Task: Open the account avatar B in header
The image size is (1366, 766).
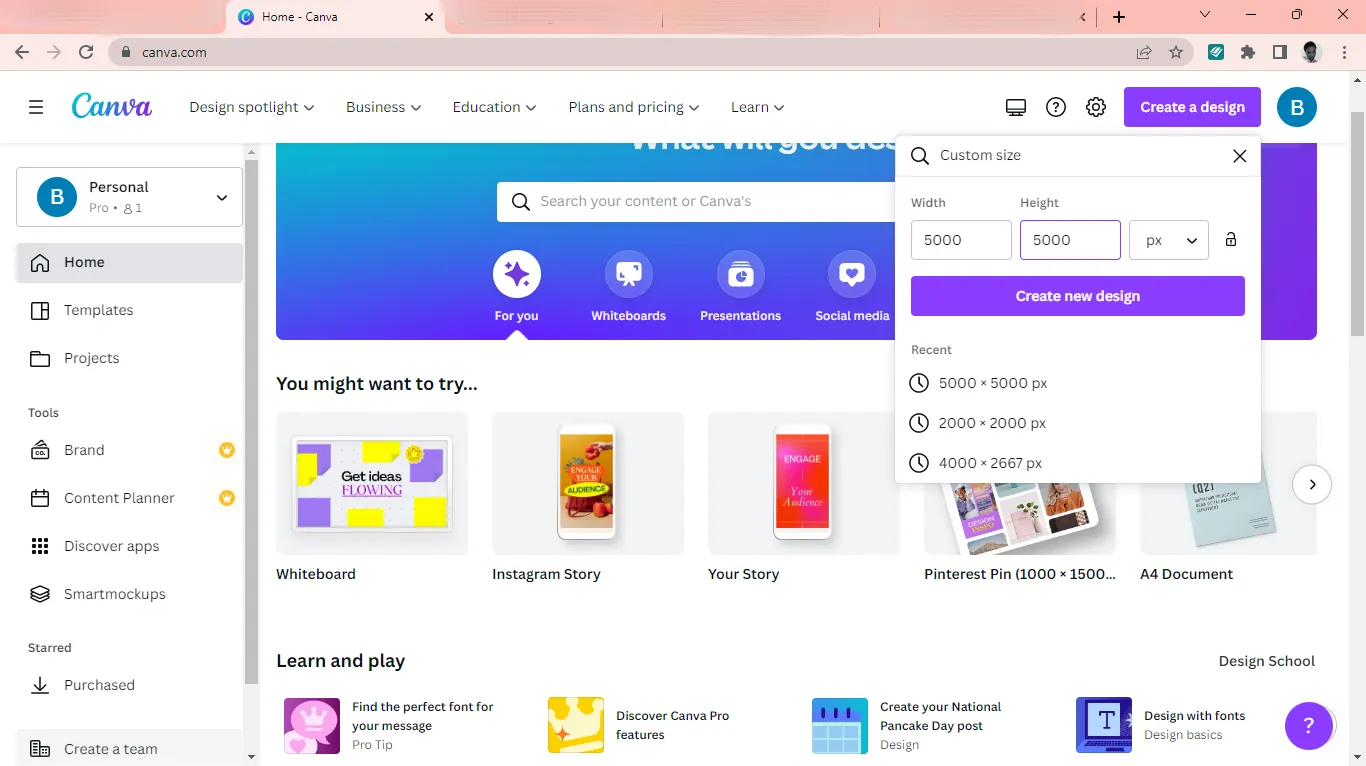Action: click(x=1297, y=107)
